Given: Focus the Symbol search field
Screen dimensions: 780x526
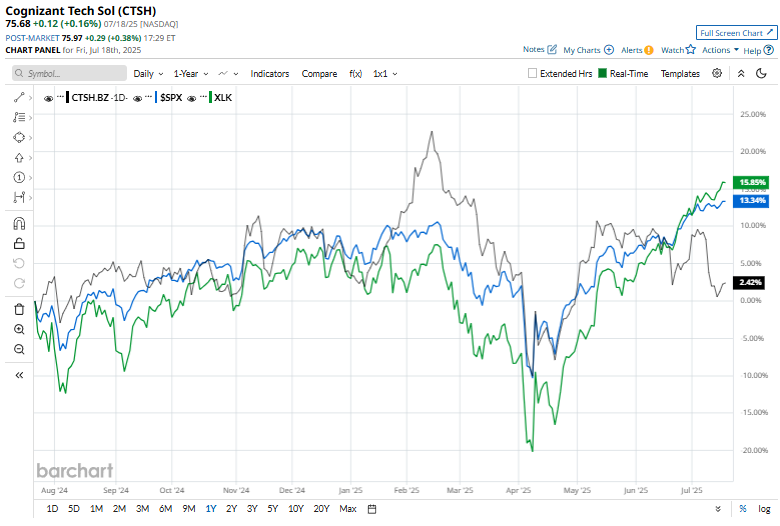Looking at the screenshot, I should point(69,73).
